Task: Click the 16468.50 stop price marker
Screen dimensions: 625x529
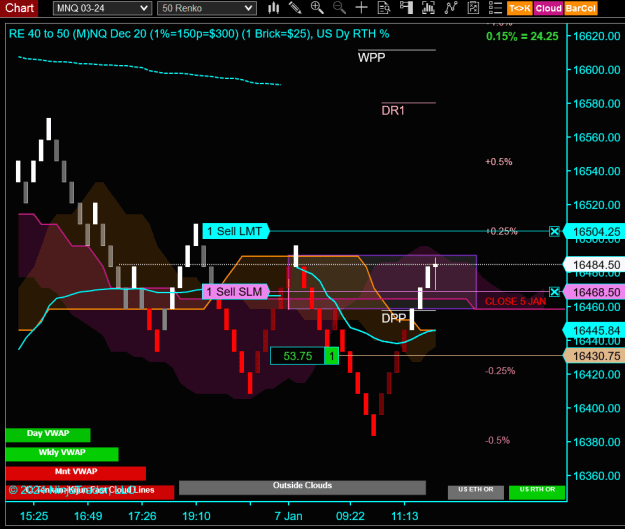Action: tap(594, 292)
